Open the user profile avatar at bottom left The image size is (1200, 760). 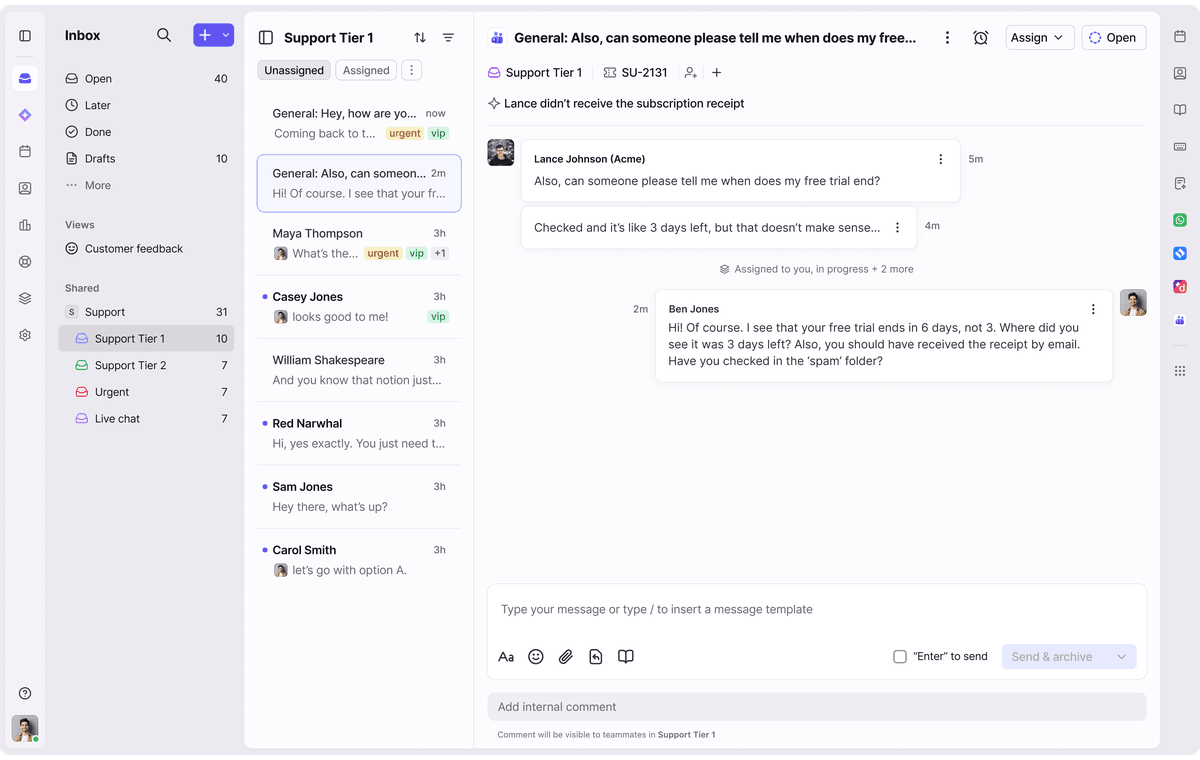[x=25, y=728]
